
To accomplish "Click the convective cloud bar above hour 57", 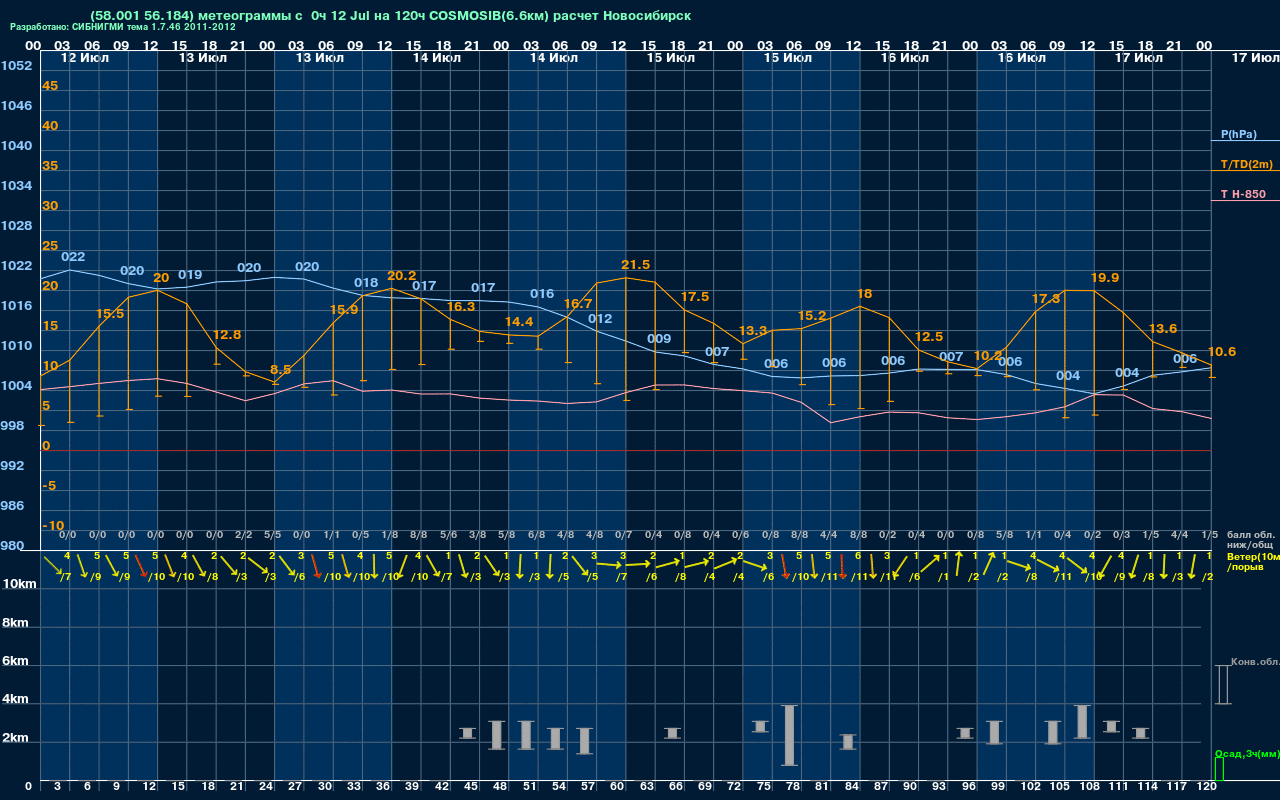I will click(x=585, y=741).
